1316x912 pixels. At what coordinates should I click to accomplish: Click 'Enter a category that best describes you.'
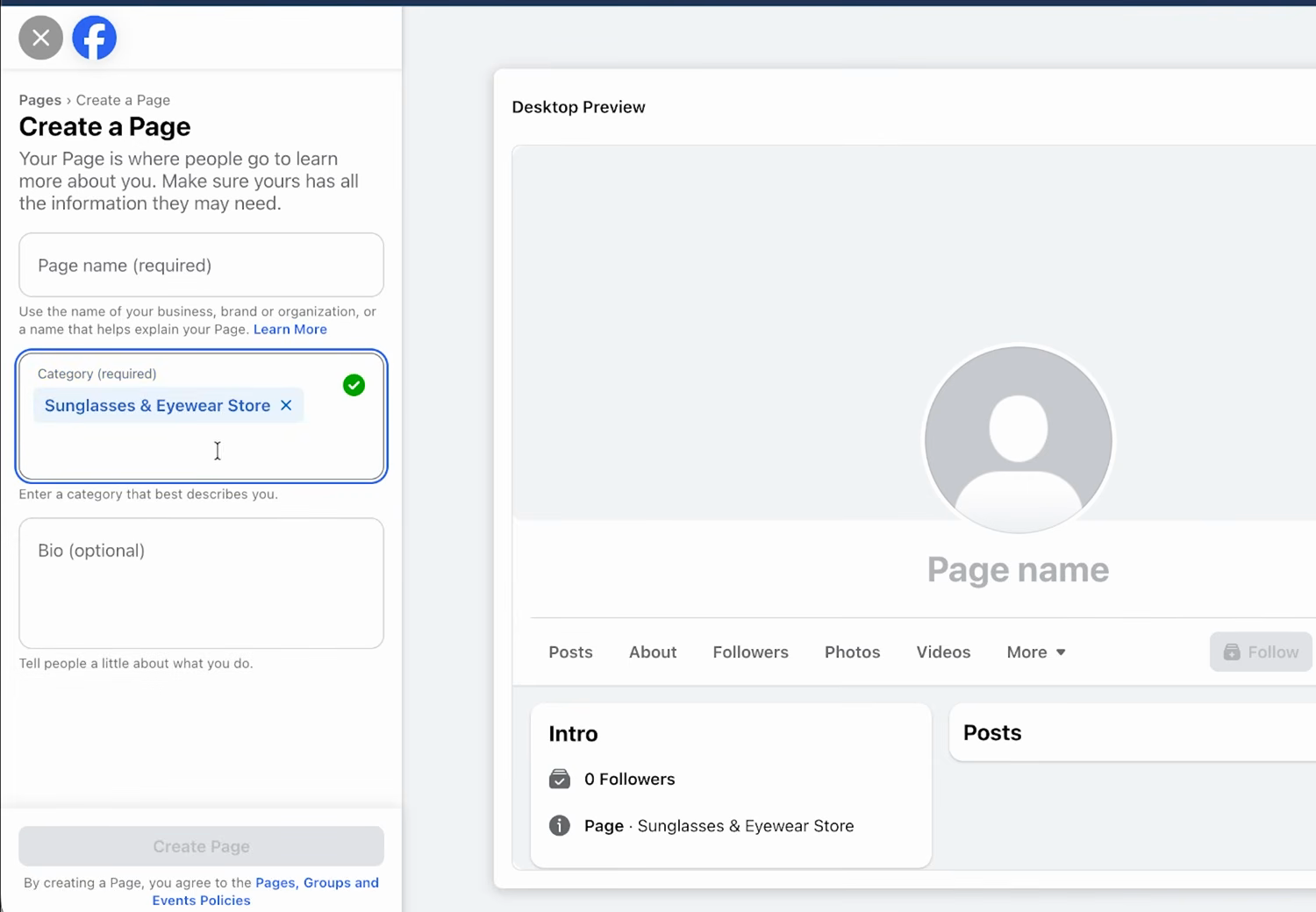(x=148, y=494)
